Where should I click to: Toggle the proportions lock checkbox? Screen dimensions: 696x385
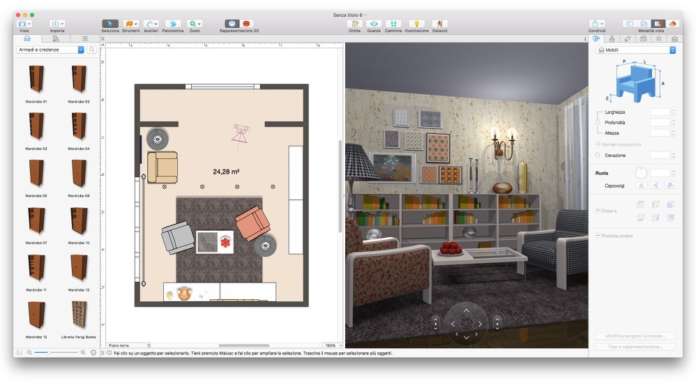pos(598,144)
